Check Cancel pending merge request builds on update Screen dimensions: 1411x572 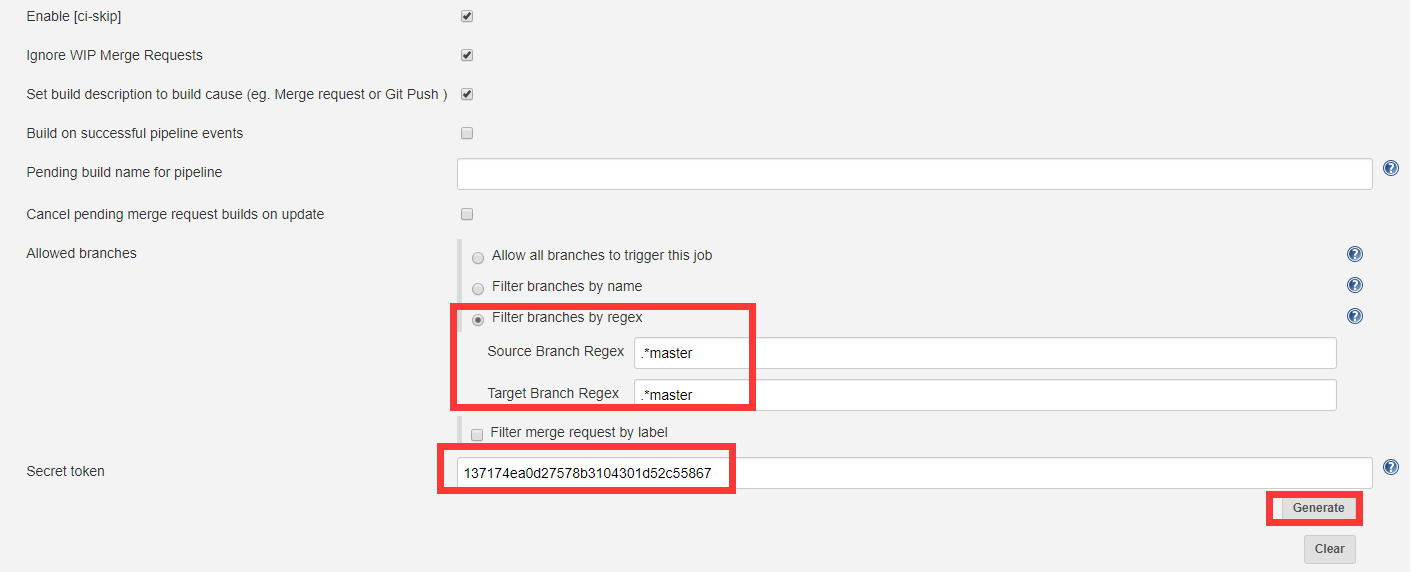click(467, 215)
